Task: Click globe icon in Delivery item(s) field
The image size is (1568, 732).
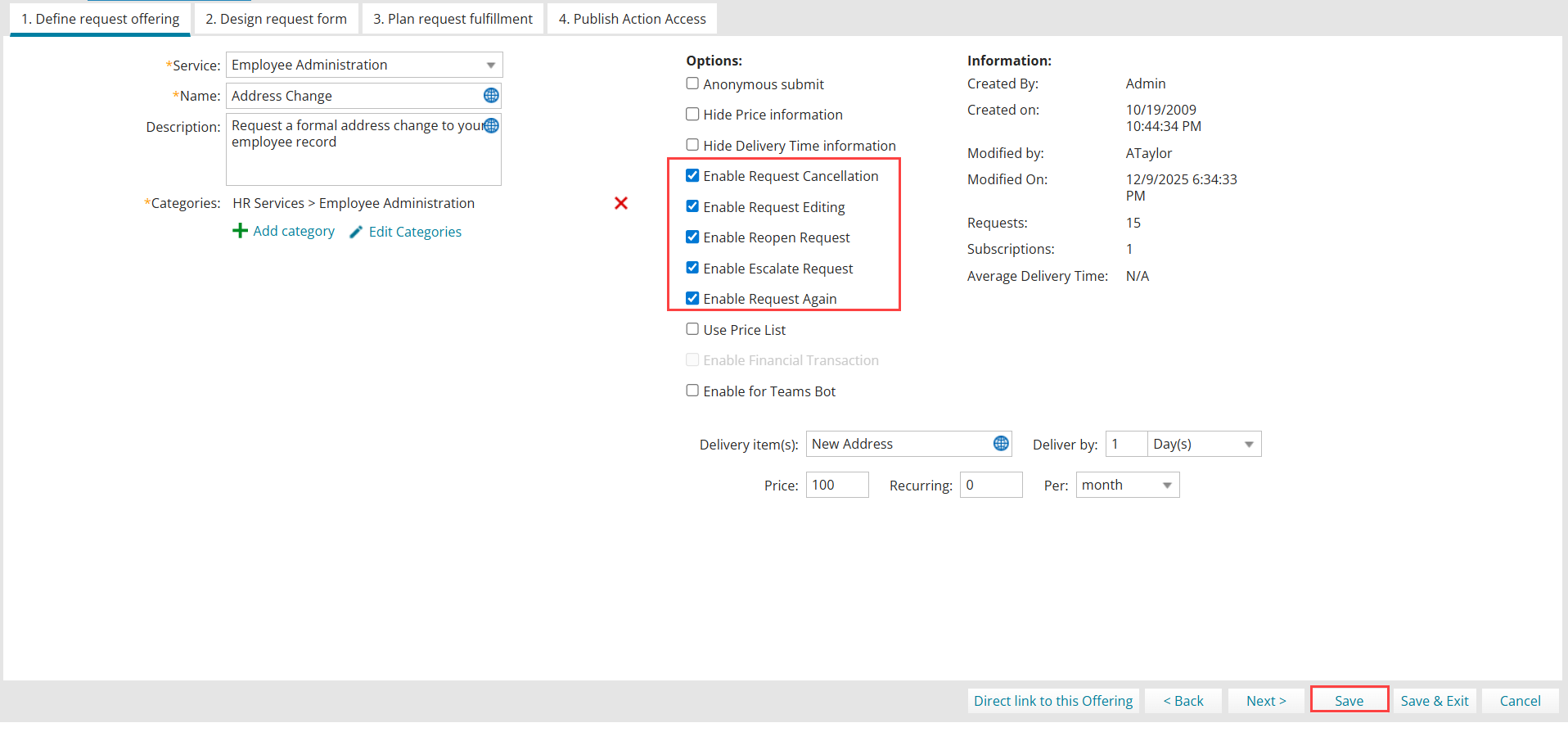Action: pyautogui.click(x=1001, y=444)
